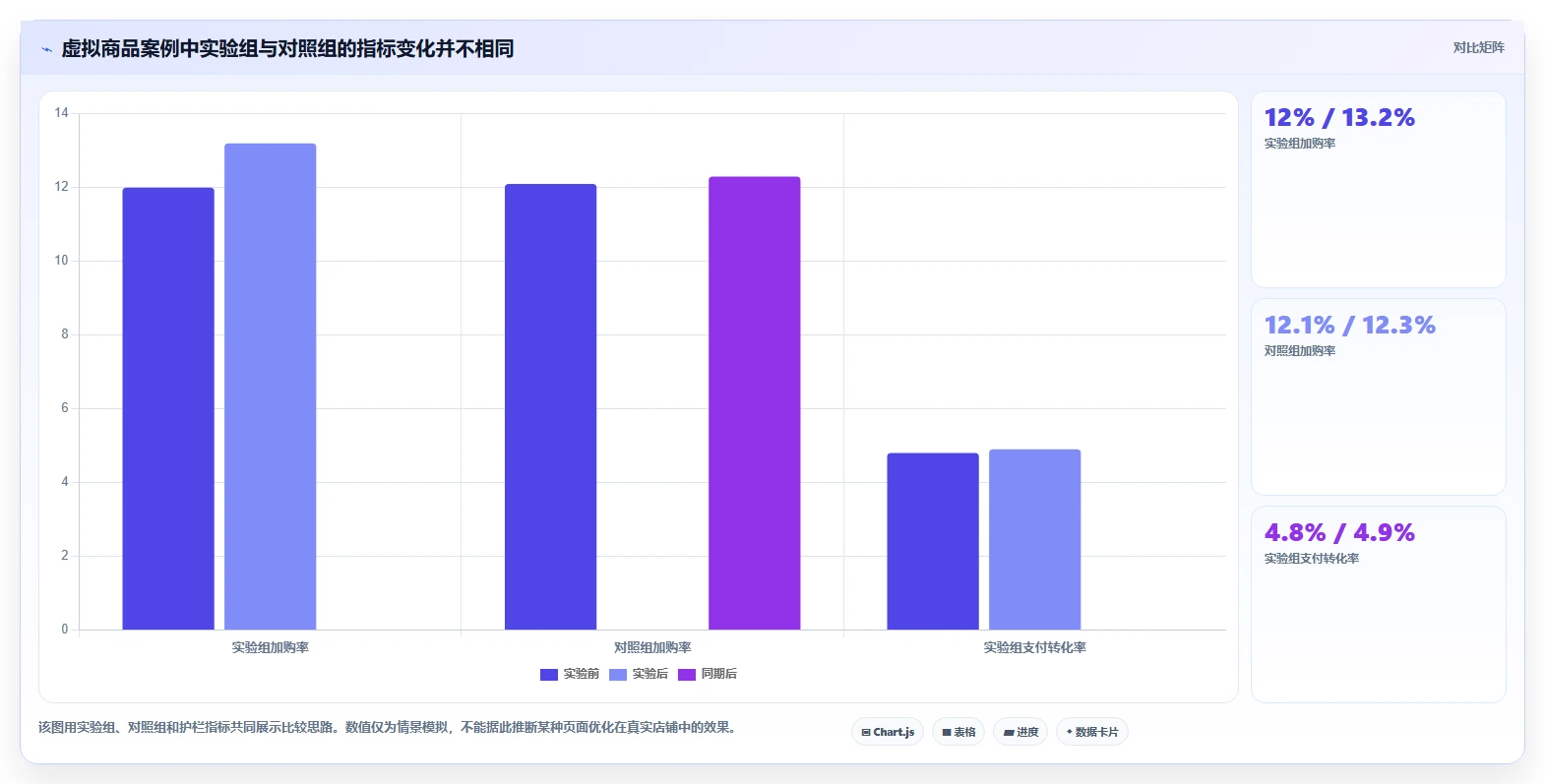Click the 对照组加购率 caption in second card
This screenshot has height=784, width=1545.
[1300, 351]
